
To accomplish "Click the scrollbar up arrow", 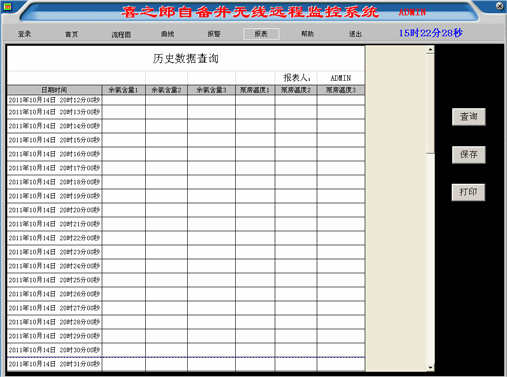I will (x=430, y=50).
